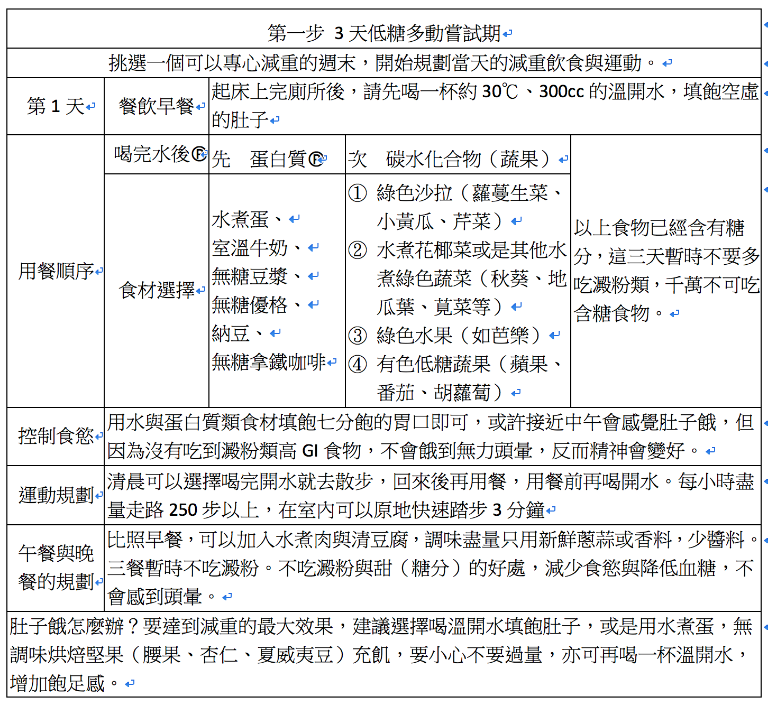Click the note starting with 以上食物已經含有糖分

665,270
